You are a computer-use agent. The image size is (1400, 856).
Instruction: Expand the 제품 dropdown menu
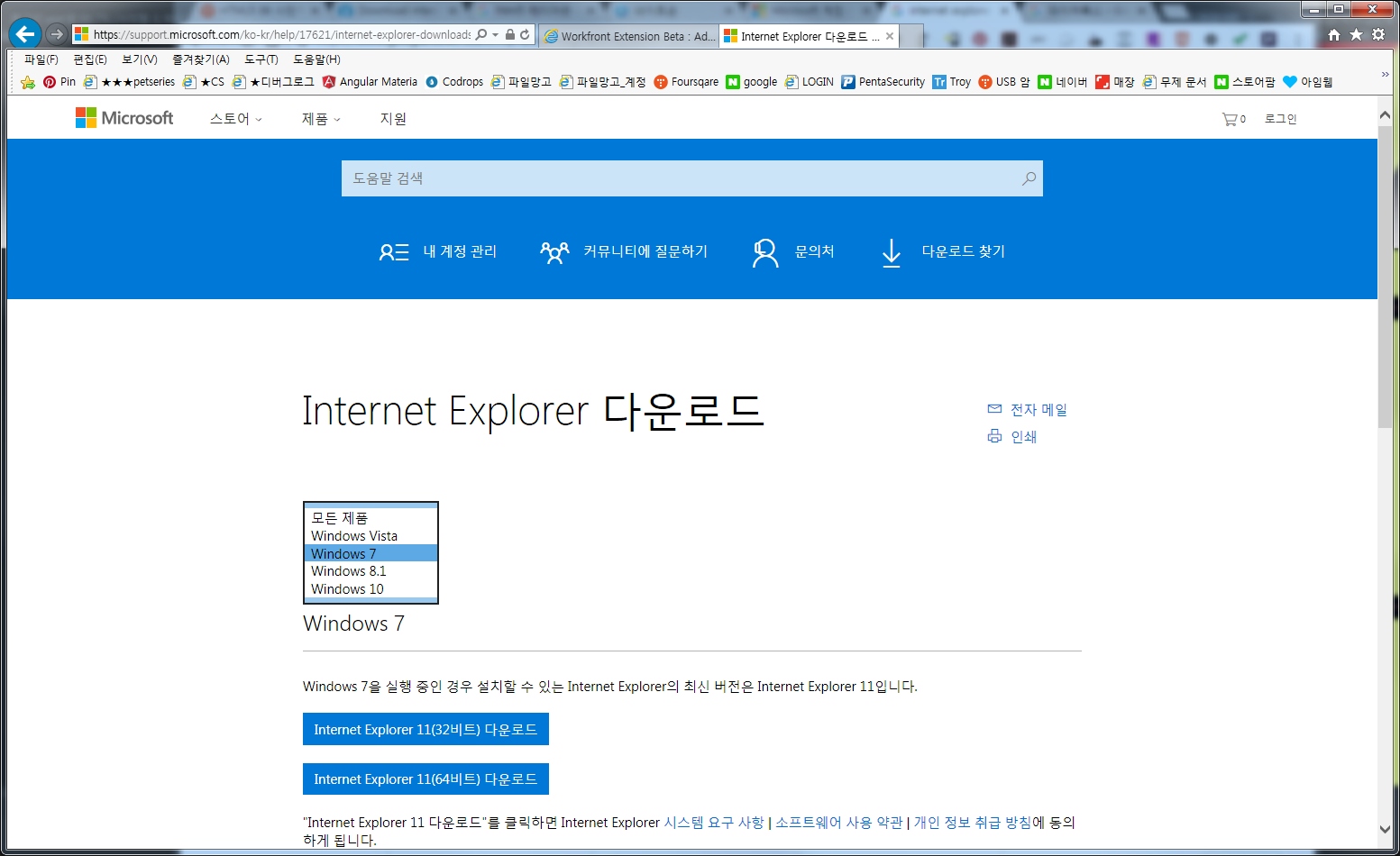coord(322,119)
